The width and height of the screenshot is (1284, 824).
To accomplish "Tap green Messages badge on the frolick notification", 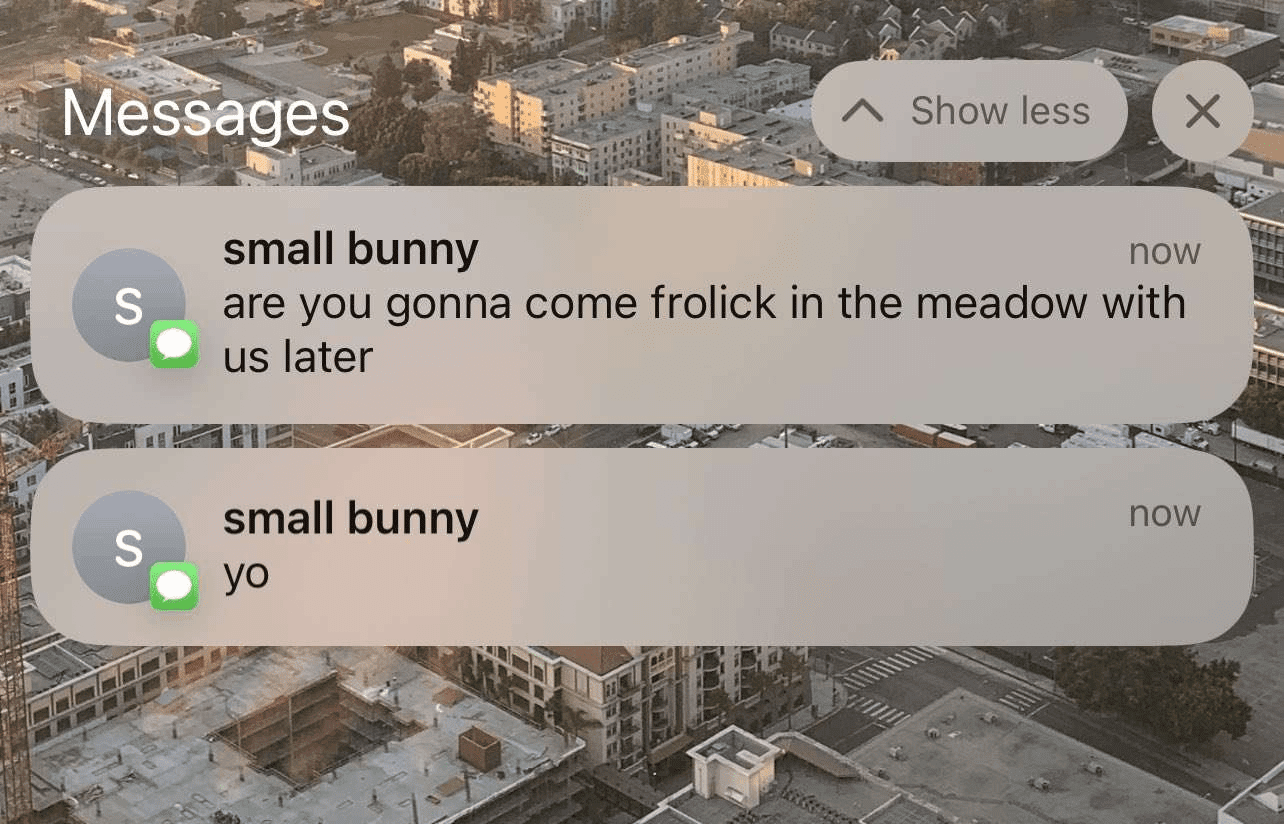I will point(174,345).
